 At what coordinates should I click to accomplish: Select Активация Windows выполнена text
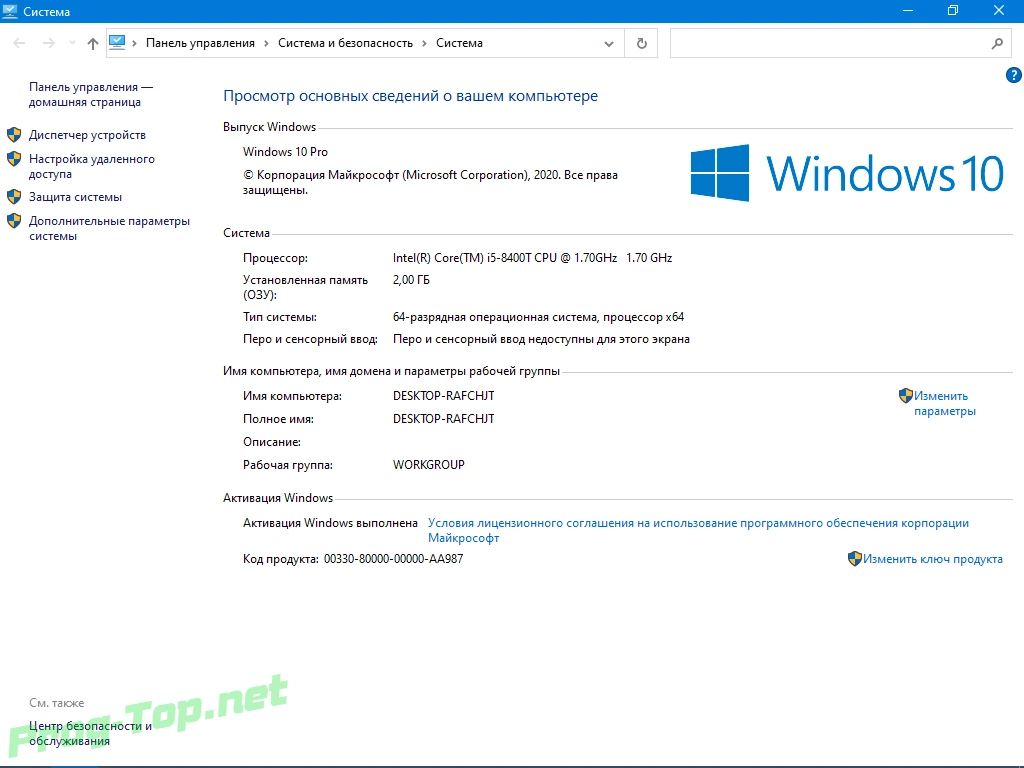pyautogui.click(x=330, y=522)
